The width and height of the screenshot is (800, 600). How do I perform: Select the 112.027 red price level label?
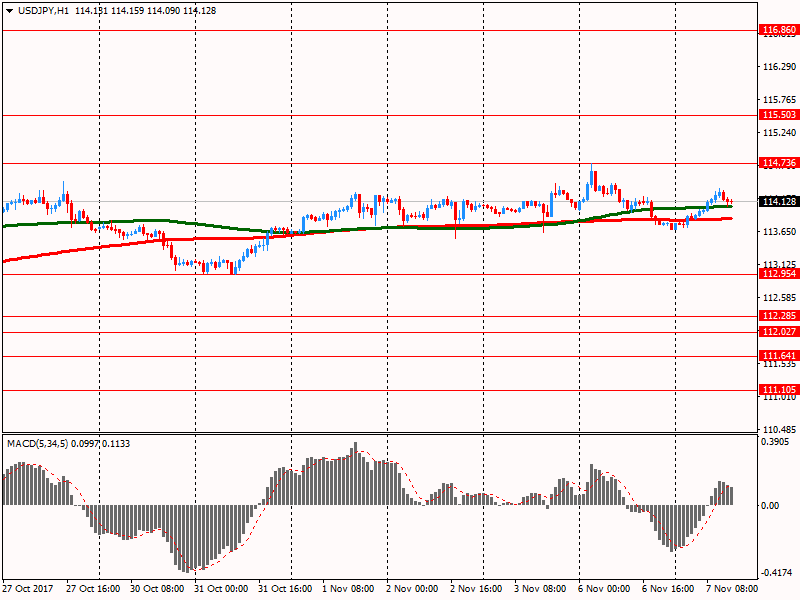point(779,332)
